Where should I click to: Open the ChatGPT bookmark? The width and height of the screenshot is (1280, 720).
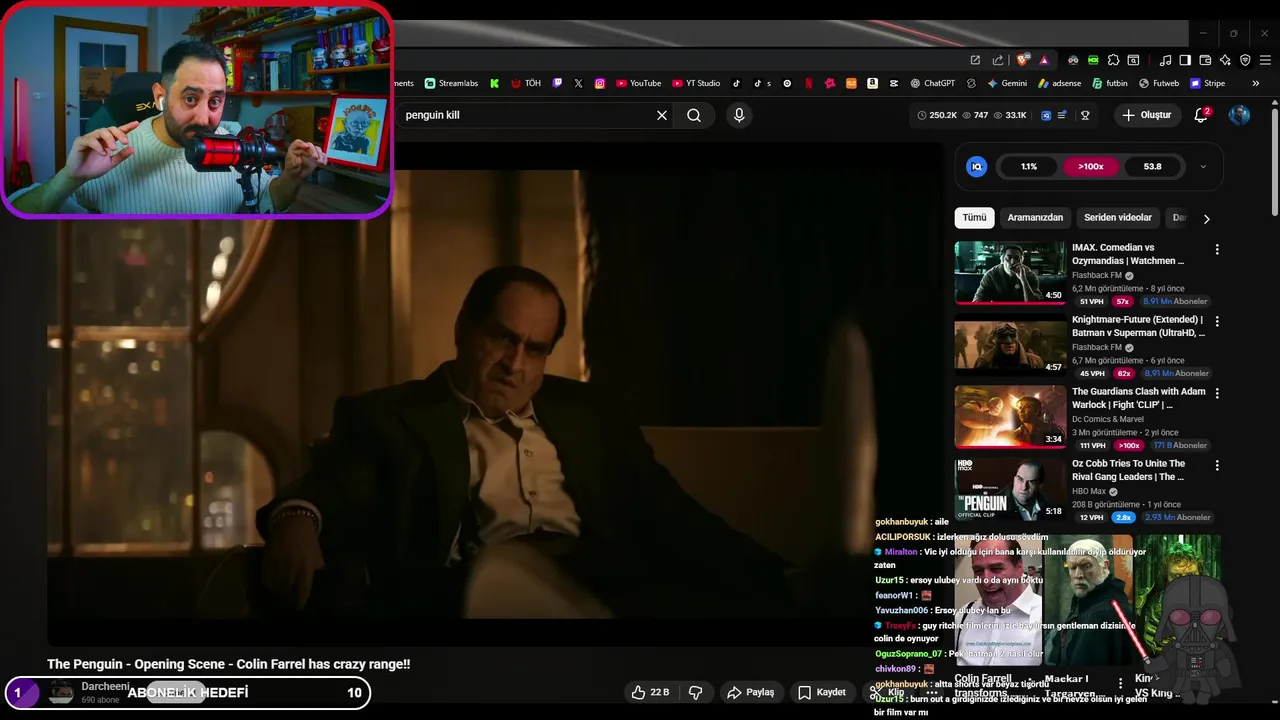932,84
